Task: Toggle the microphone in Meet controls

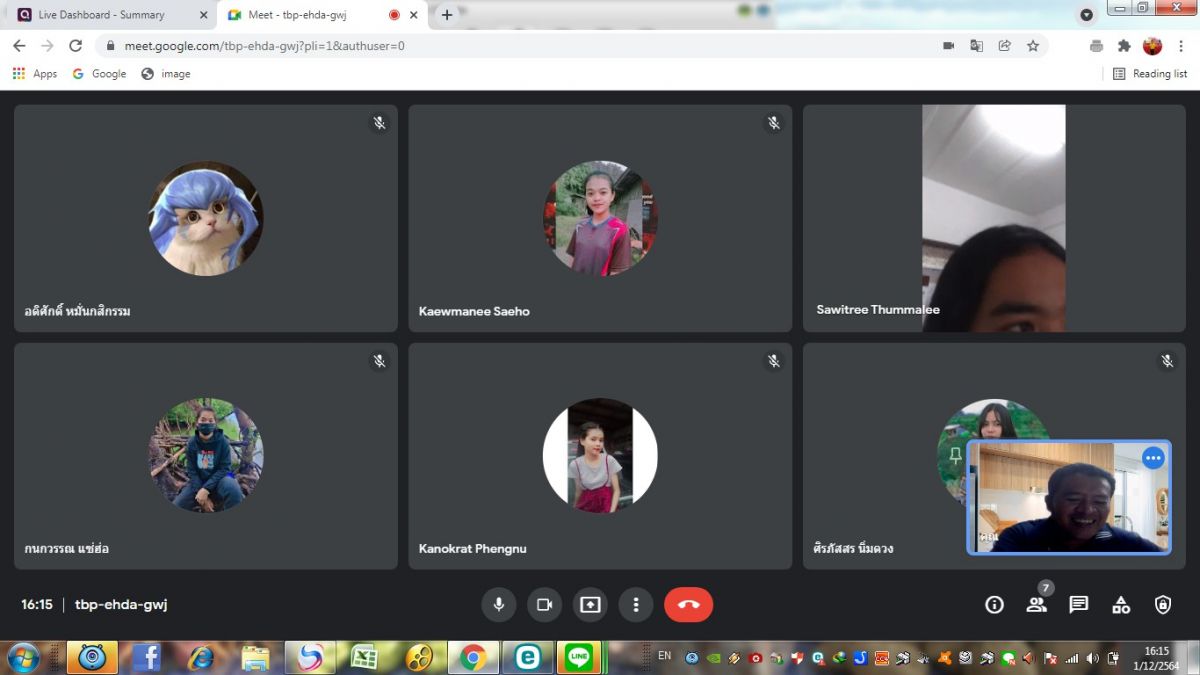Action: [498, 605]
